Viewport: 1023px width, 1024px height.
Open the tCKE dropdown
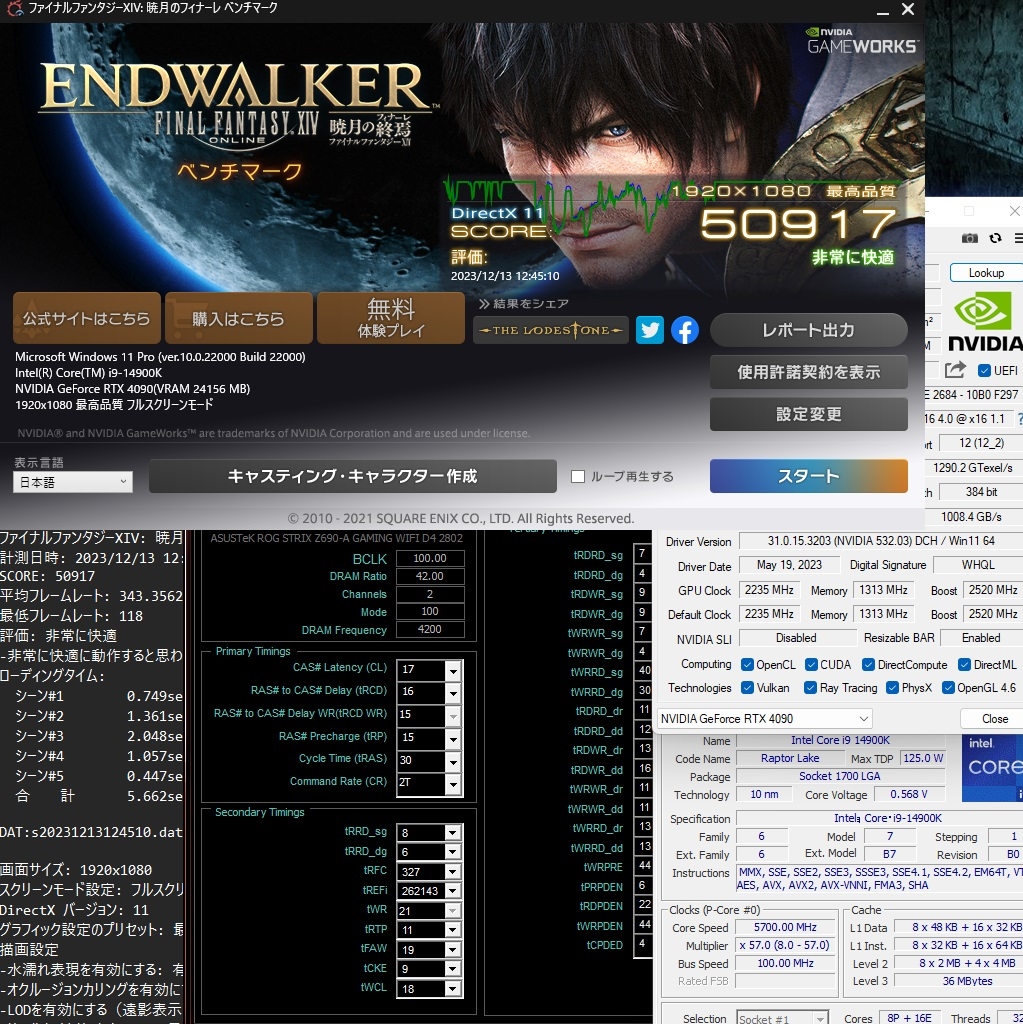(x=453, y=969)
